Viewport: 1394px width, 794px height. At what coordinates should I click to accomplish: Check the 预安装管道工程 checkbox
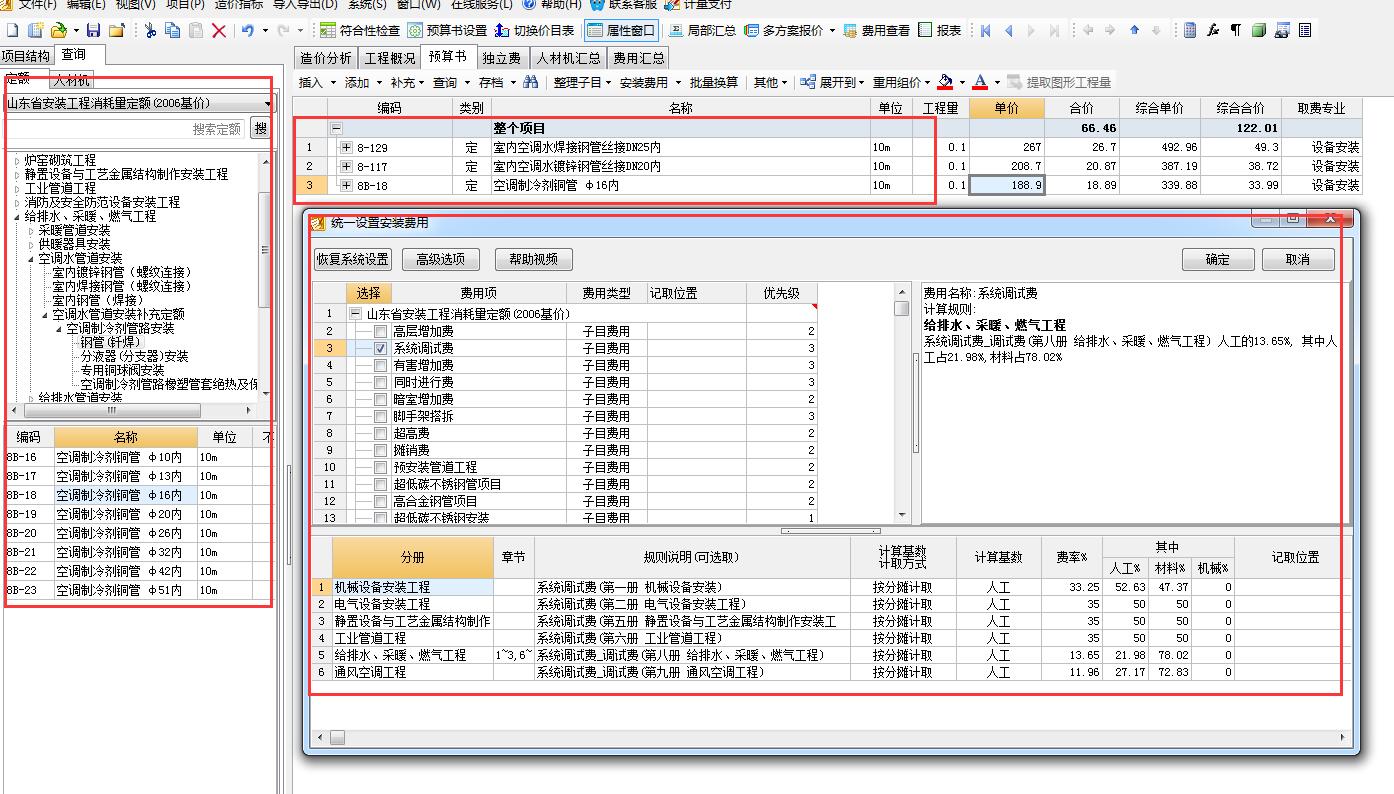[380, 467]
